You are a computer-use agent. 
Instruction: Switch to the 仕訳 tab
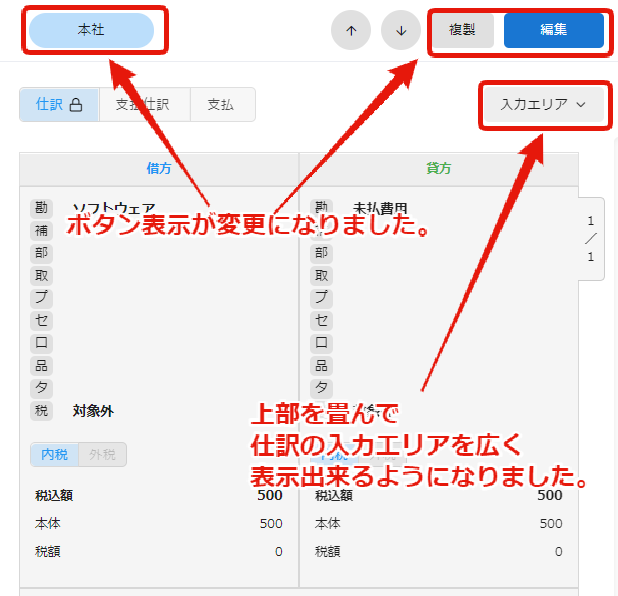(59, 104)
